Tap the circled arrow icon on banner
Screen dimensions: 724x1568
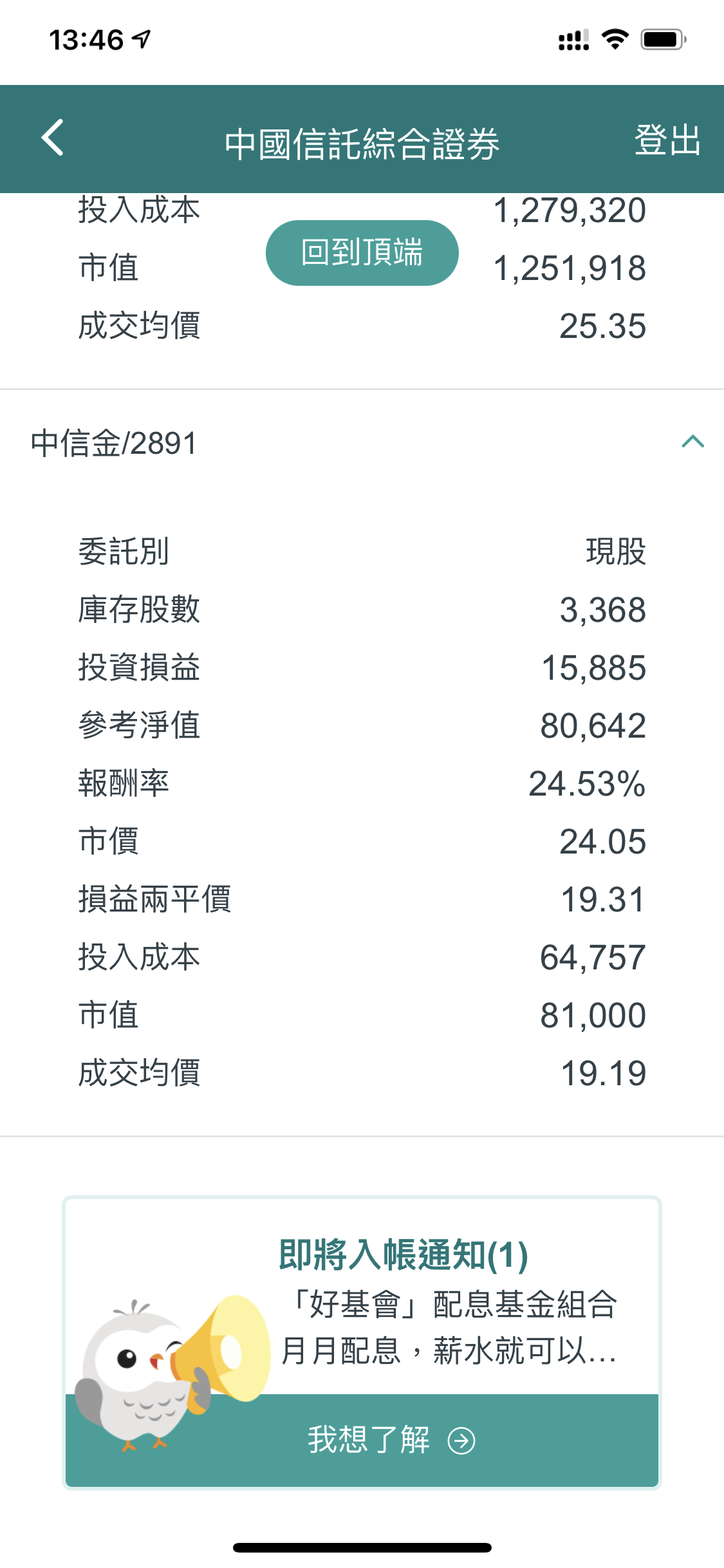[461, 1441]
